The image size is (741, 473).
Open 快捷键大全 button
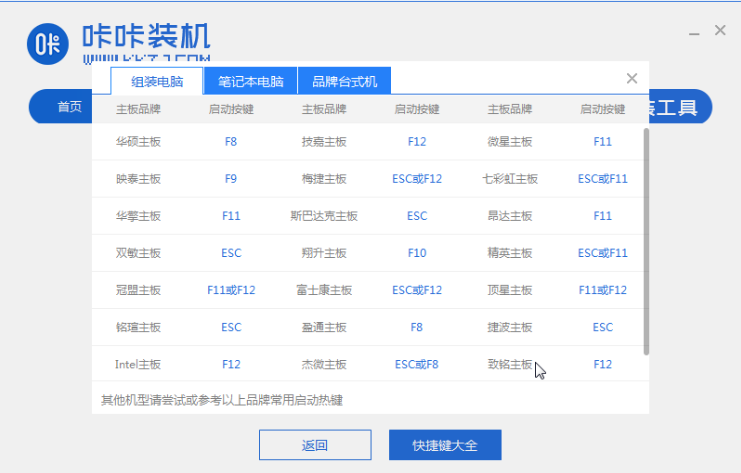pyautogui.click(x=444, y=445)
